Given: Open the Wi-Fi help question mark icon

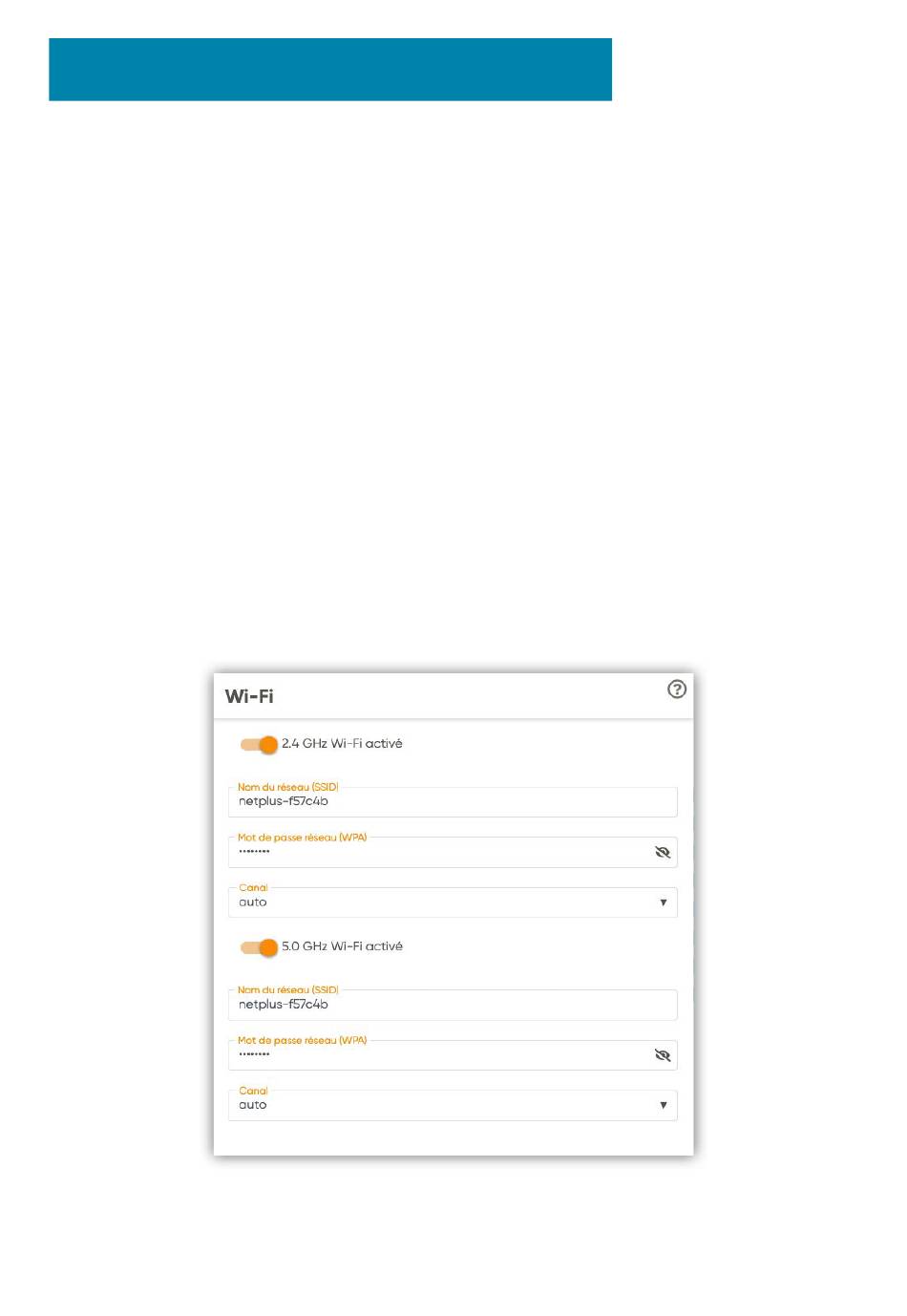Looking at the screenshot, I should [x=677, y=689].
